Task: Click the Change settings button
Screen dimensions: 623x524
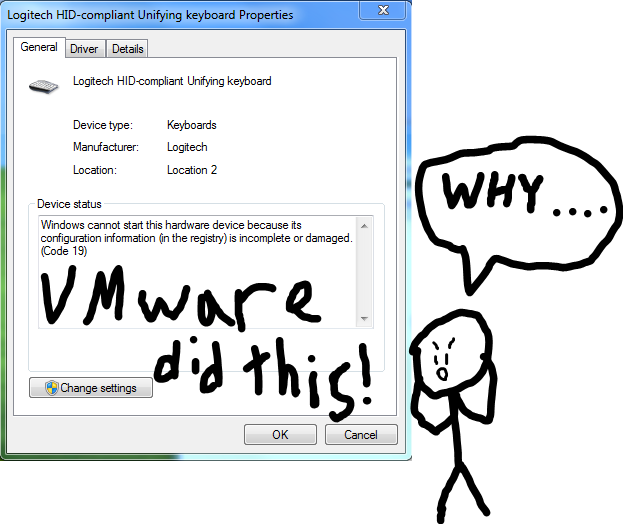Action: pos(91,388)
